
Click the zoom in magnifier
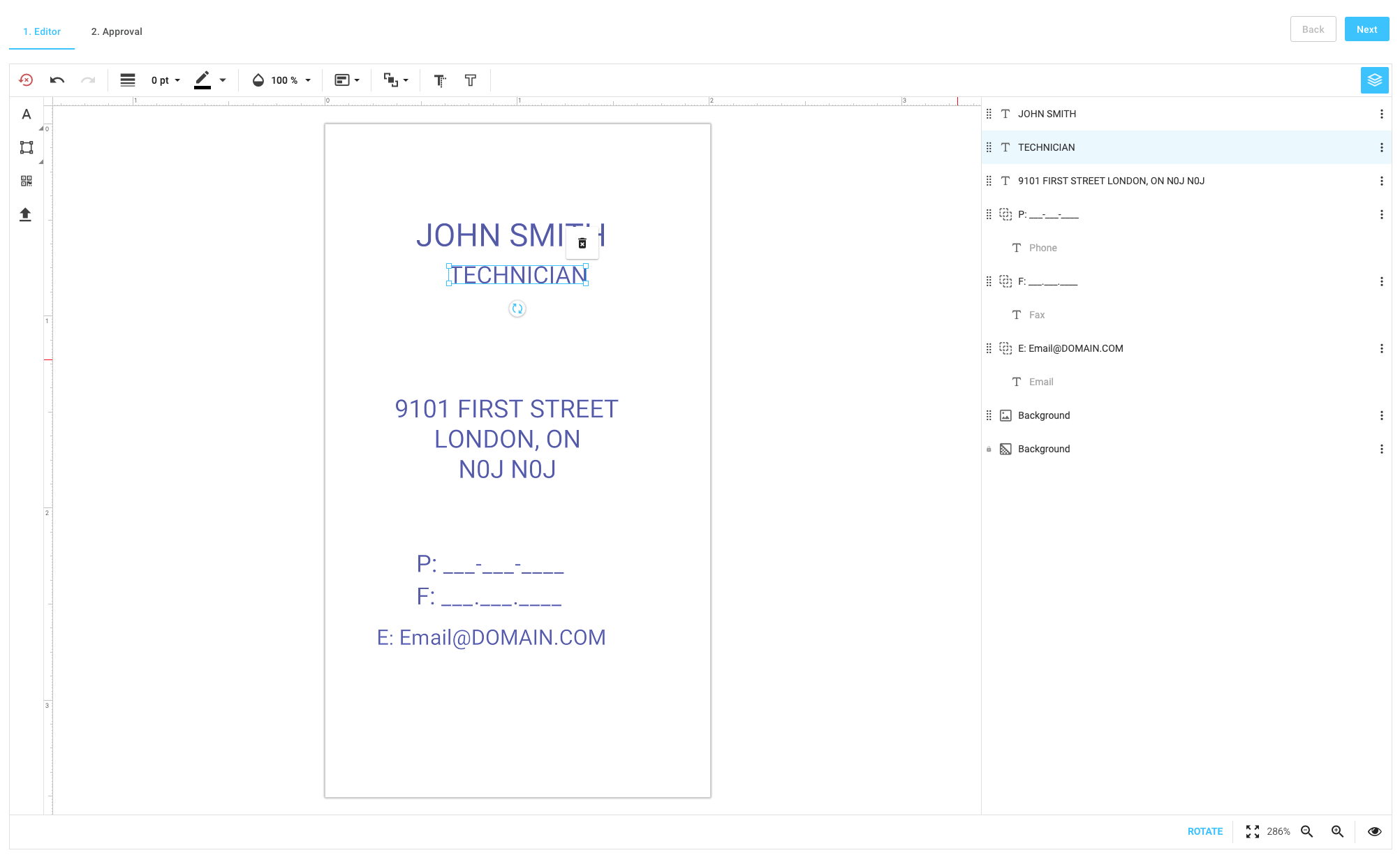tap(1337, 831)
